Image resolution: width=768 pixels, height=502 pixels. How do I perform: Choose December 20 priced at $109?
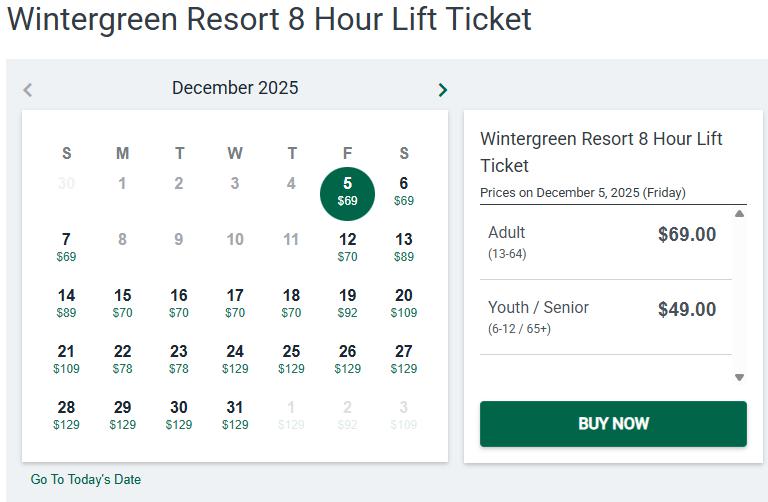(404, 303)
